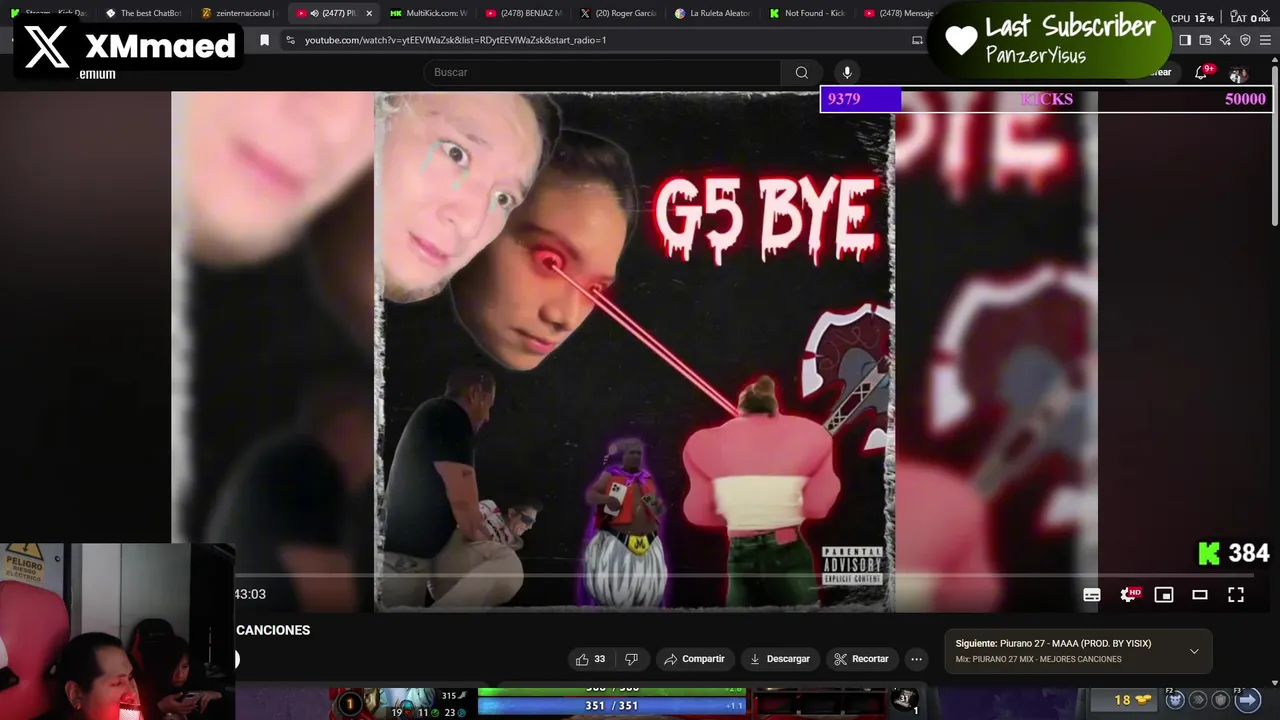Click game F2 pet ability icon
Viewport: 1280px width, 720px height.
[1176, 700]
